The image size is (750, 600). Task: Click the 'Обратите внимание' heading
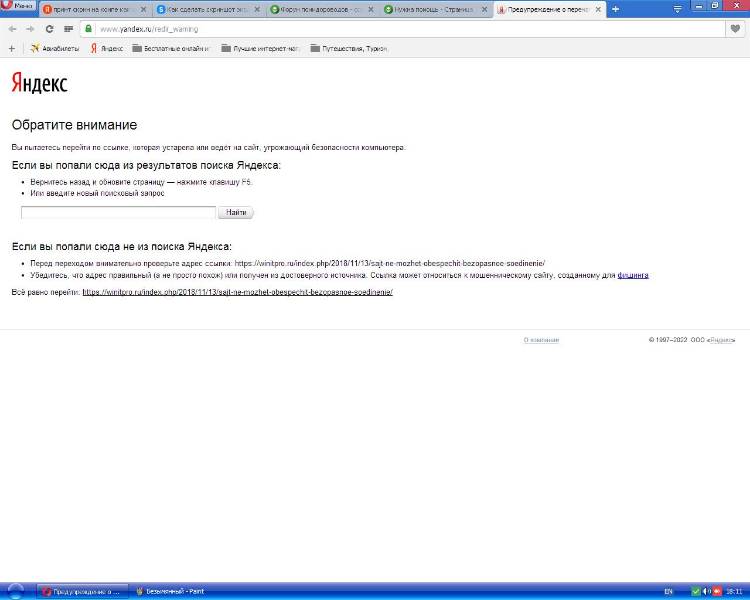tap(74, 125)
